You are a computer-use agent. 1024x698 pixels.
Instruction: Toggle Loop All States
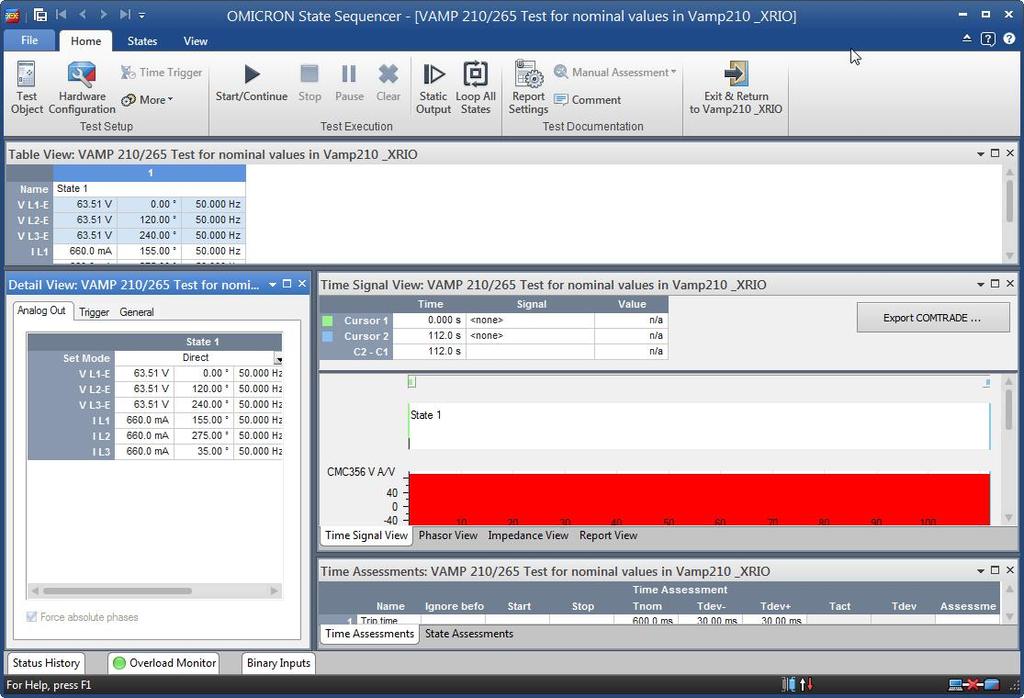coord(475,88)
